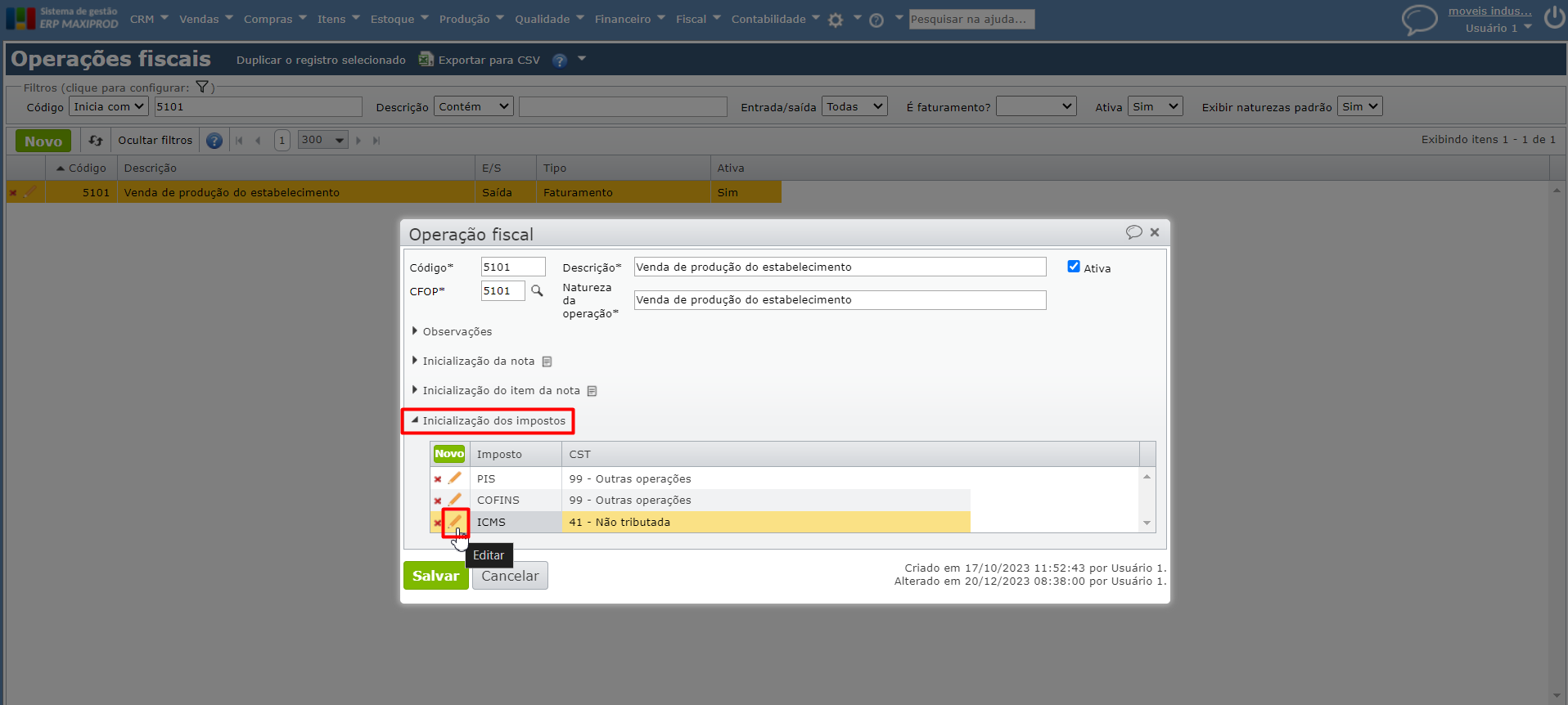Open the moveis indus... company link
The width and height of the screenshot is (1568, 705).
tap(1490, 11)
